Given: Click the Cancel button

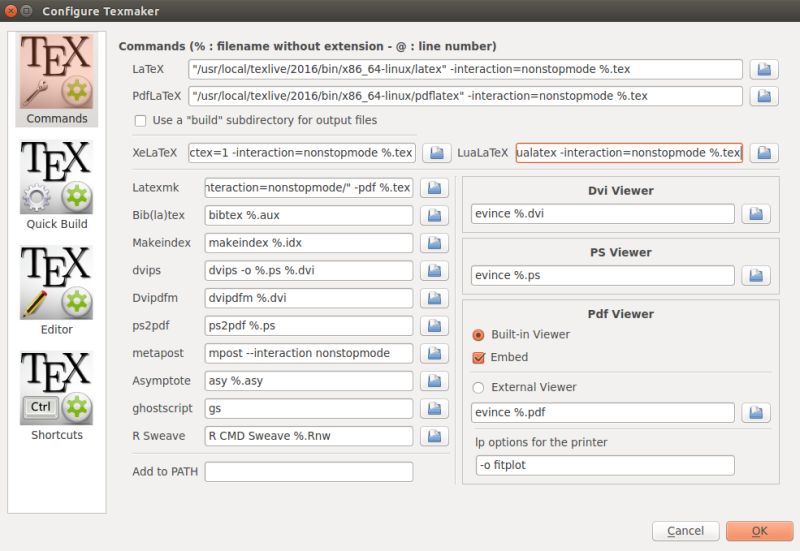Looking at the screenshot, I should point(685,531).
